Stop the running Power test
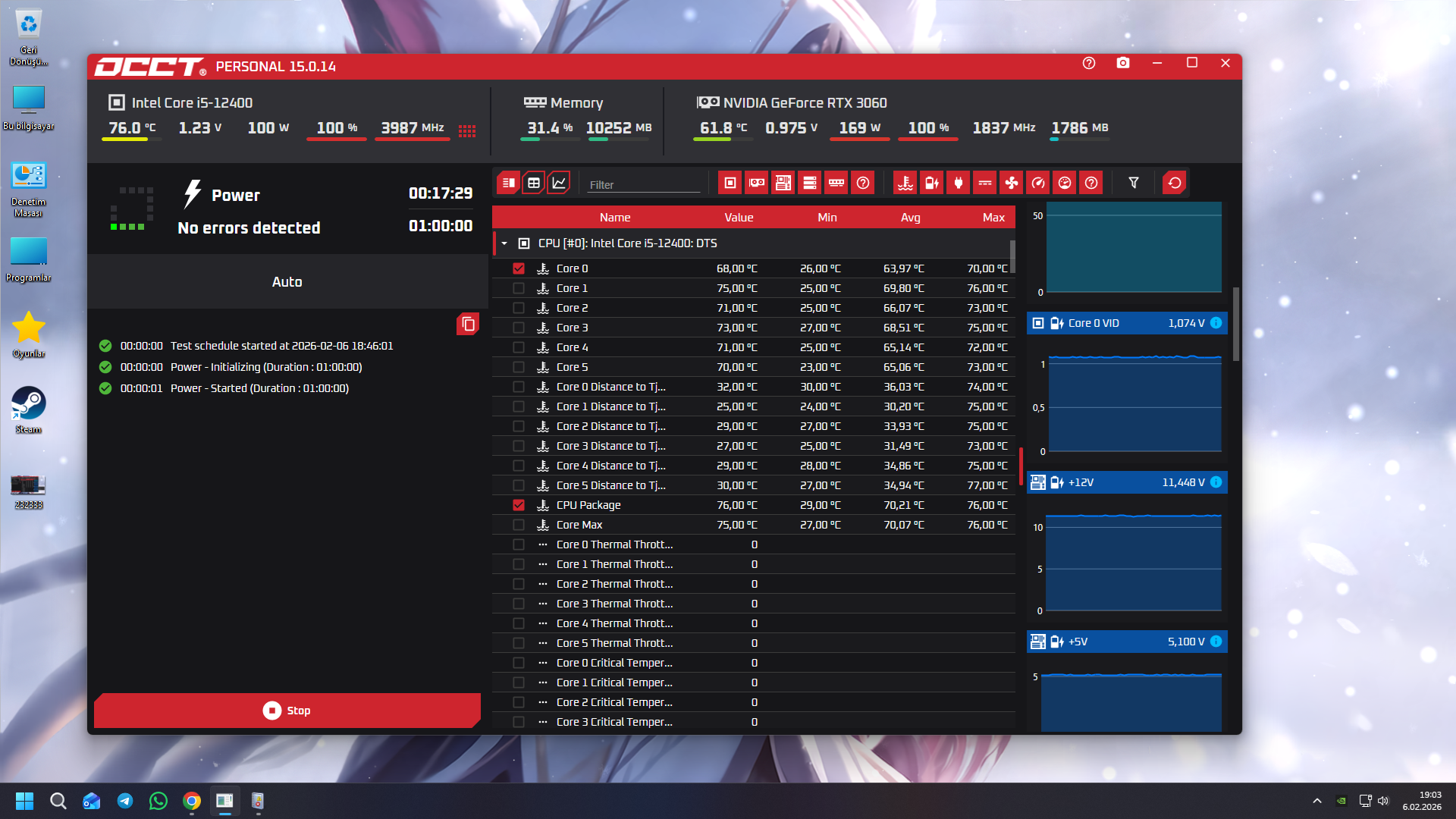1456x819 pixels. (287, 711)
